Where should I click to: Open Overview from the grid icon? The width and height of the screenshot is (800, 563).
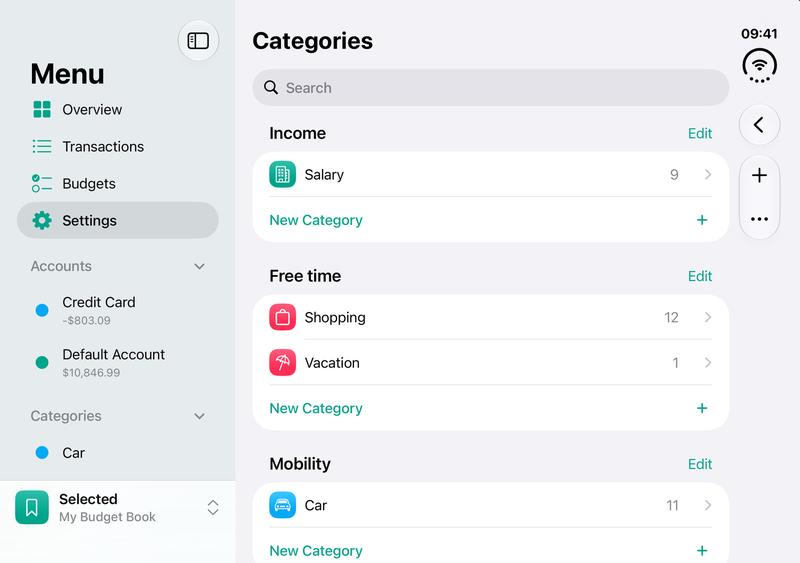coord(42,109)
